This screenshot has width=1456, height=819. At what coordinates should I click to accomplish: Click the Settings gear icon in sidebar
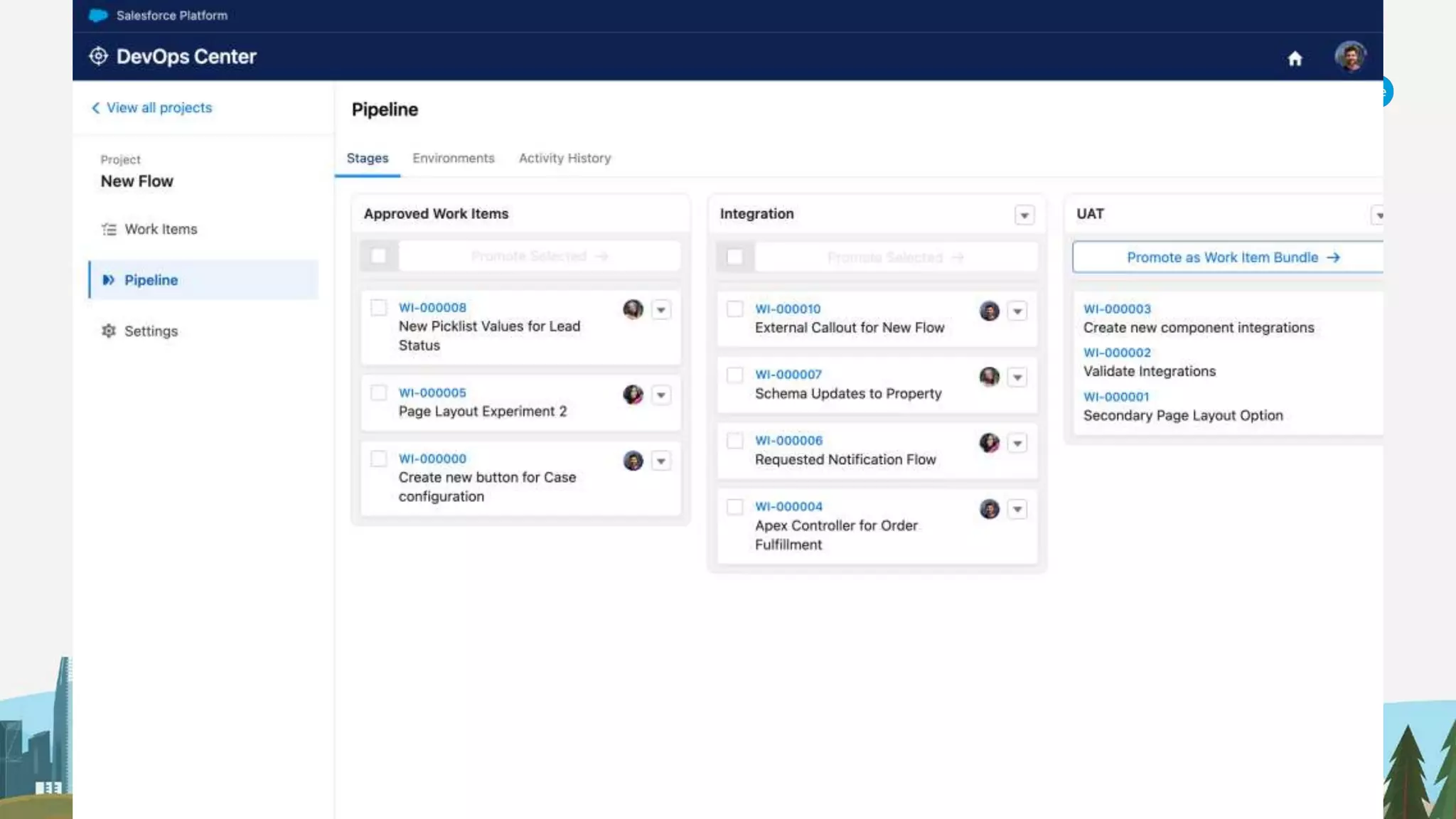pyautogui.click(x=109, y=331)
